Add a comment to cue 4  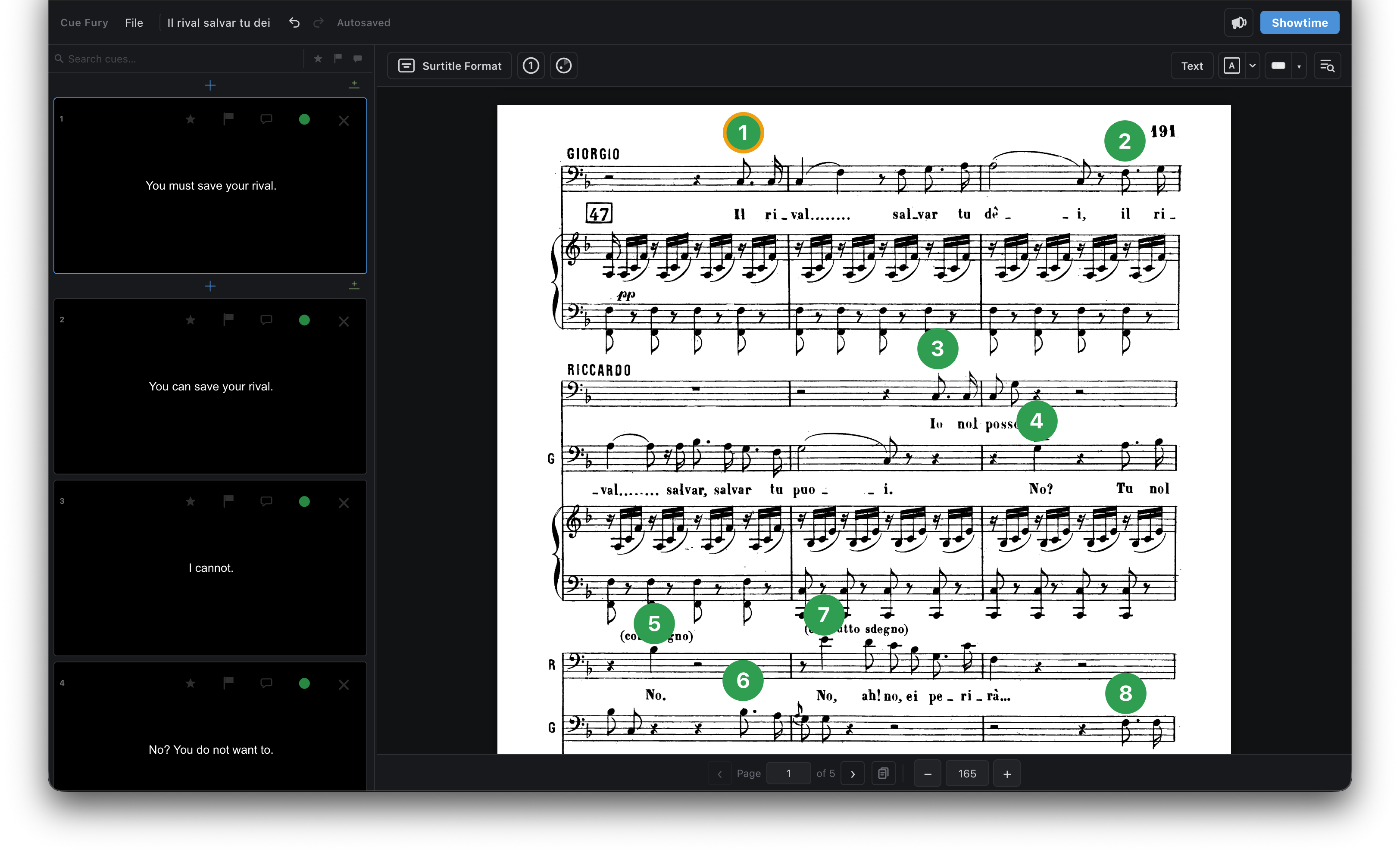[266, 683]
